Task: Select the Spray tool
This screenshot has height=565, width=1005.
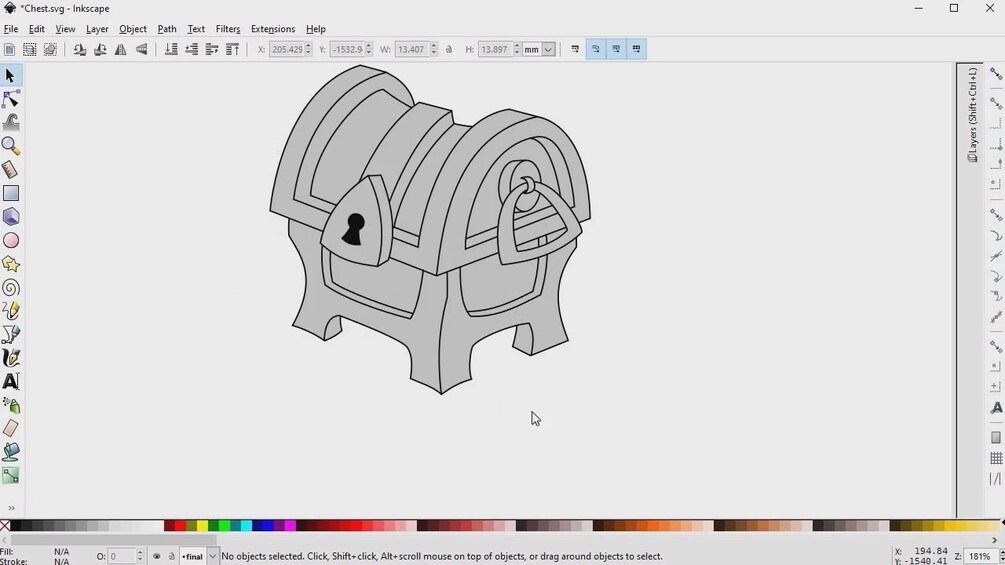Action: pyautogui.click(x=10, y=405)
